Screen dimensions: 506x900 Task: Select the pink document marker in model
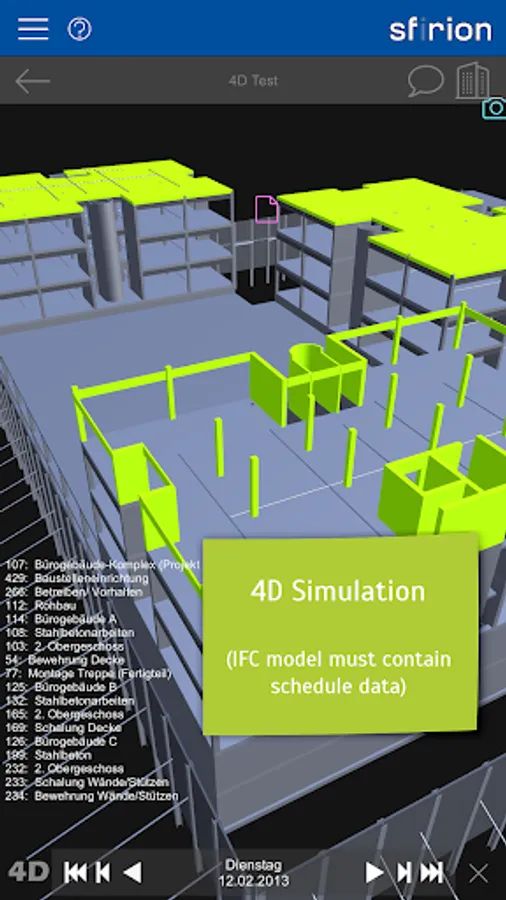coord(267,209)
